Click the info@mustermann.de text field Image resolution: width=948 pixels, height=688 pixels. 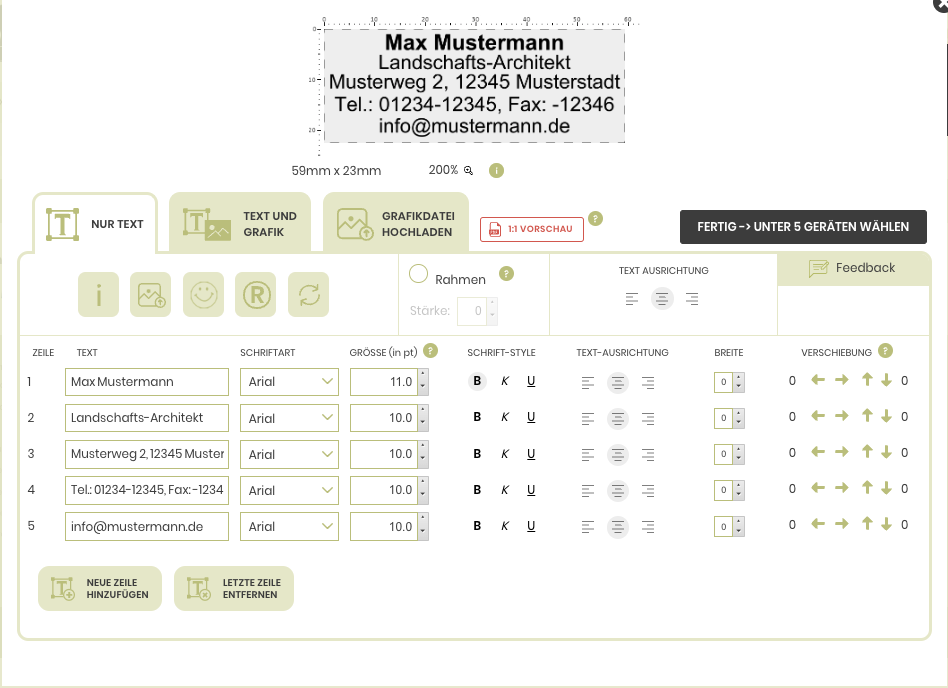[x=147, y=527]
